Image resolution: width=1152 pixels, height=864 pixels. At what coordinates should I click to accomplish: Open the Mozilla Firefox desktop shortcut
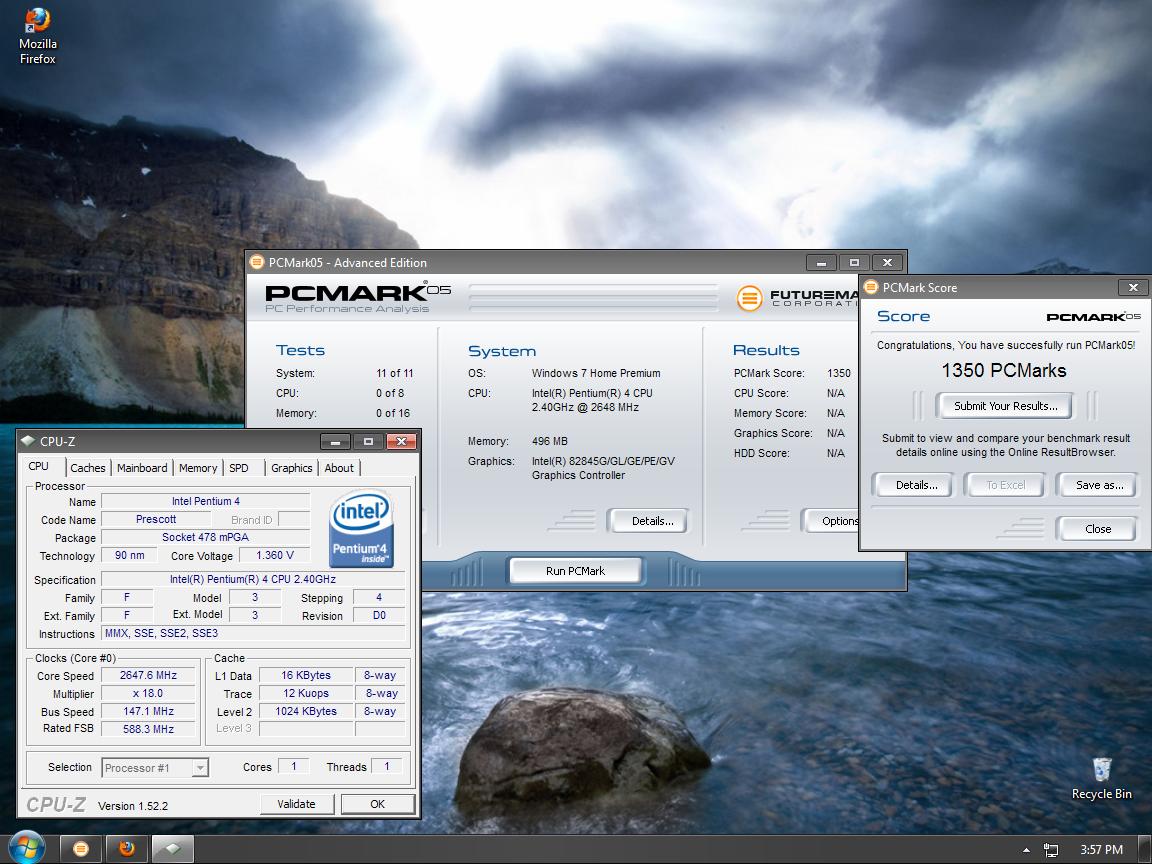point(37,35)
